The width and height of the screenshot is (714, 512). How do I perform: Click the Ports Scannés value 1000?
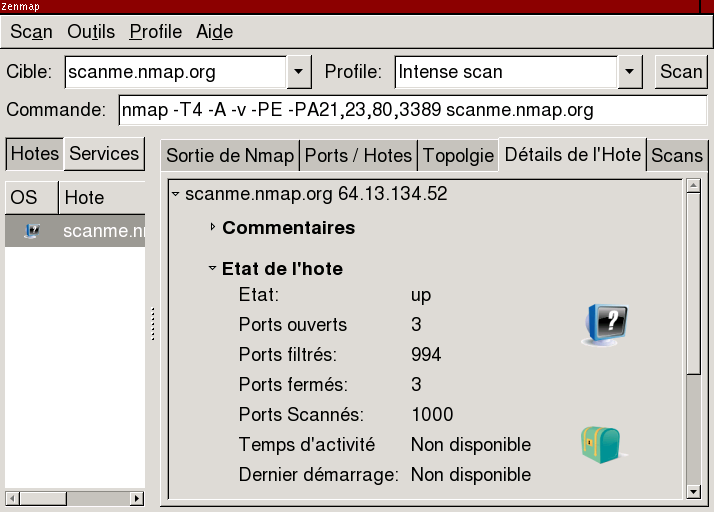click(432, 415)
